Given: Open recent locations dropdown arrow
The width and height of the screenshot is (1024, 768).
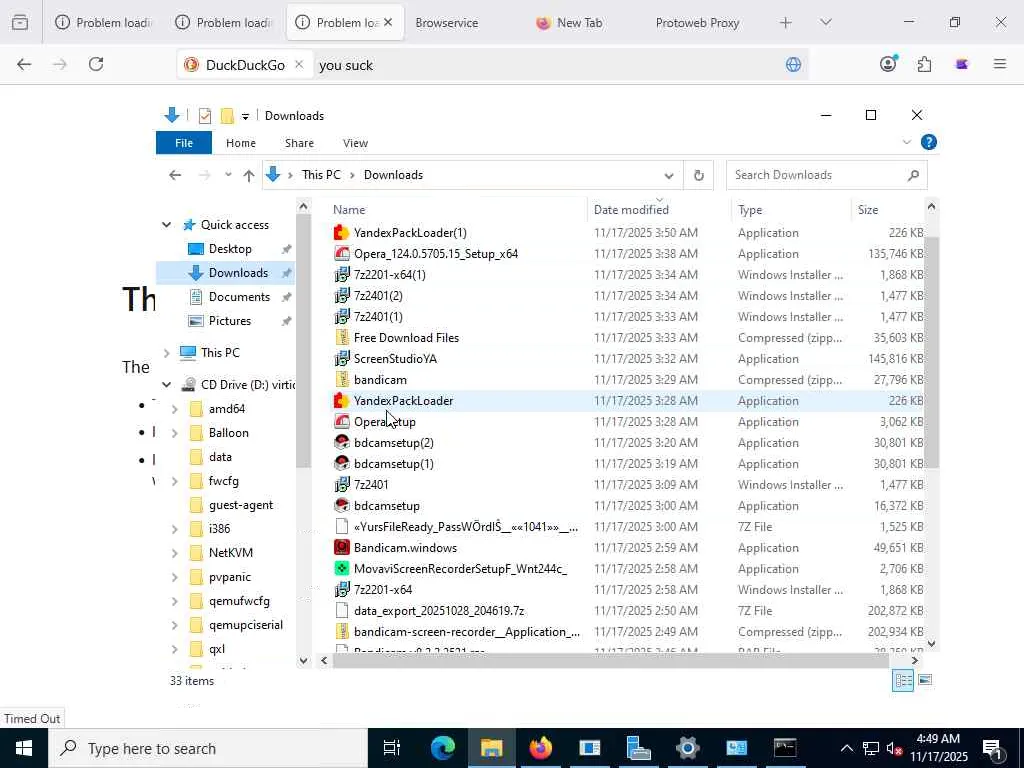Looking at the screenshot, I should (228, 175).
